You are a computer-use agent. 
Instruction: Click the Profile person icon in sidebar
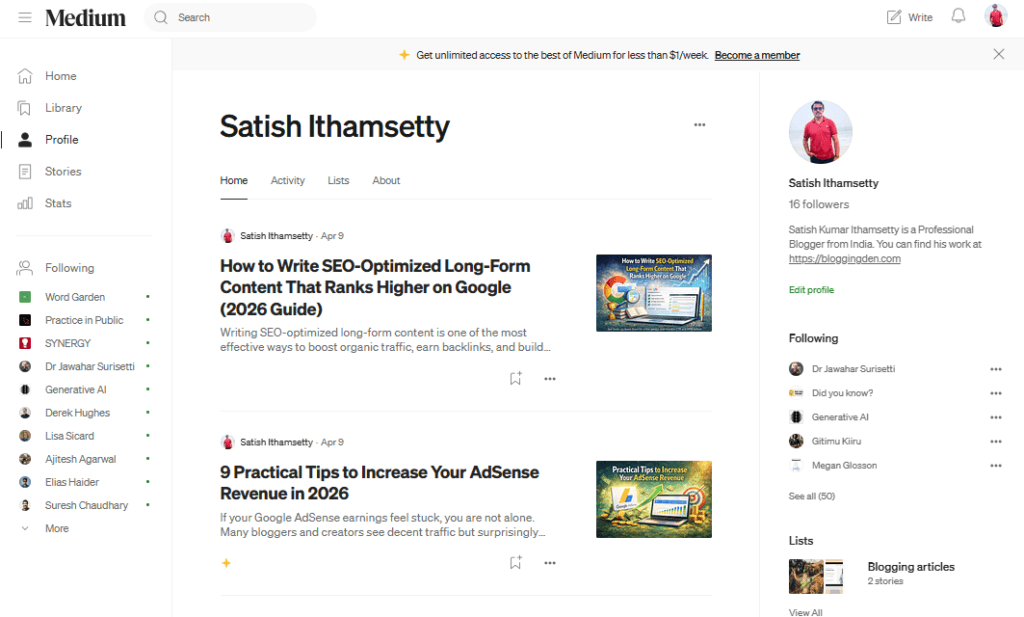[25, 140]
